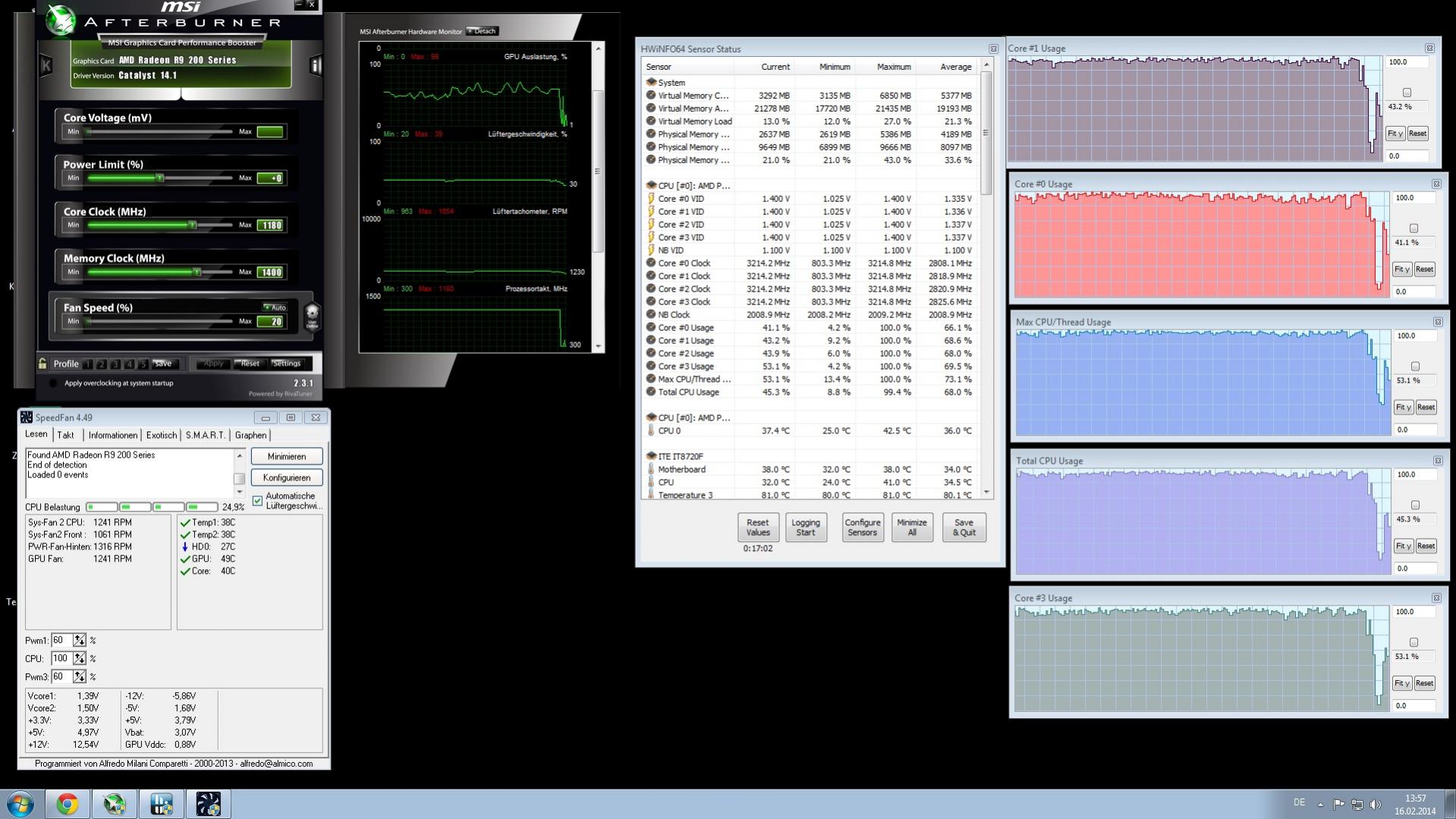Click the CPU speed spinner arrows in SpeedFan

coord(80,659)
